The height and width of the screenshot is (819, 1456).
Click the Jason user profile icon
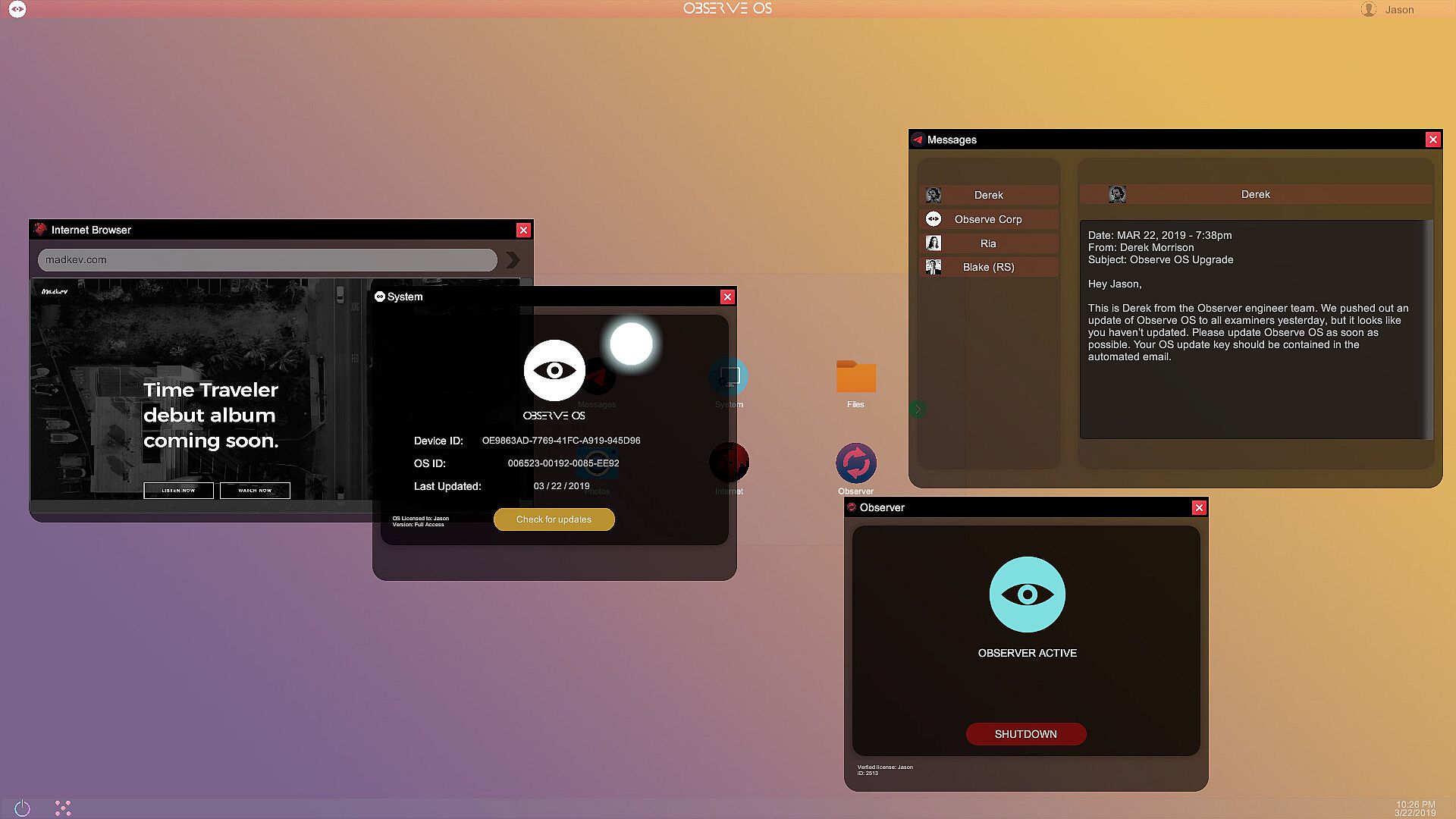[1368, 9]
